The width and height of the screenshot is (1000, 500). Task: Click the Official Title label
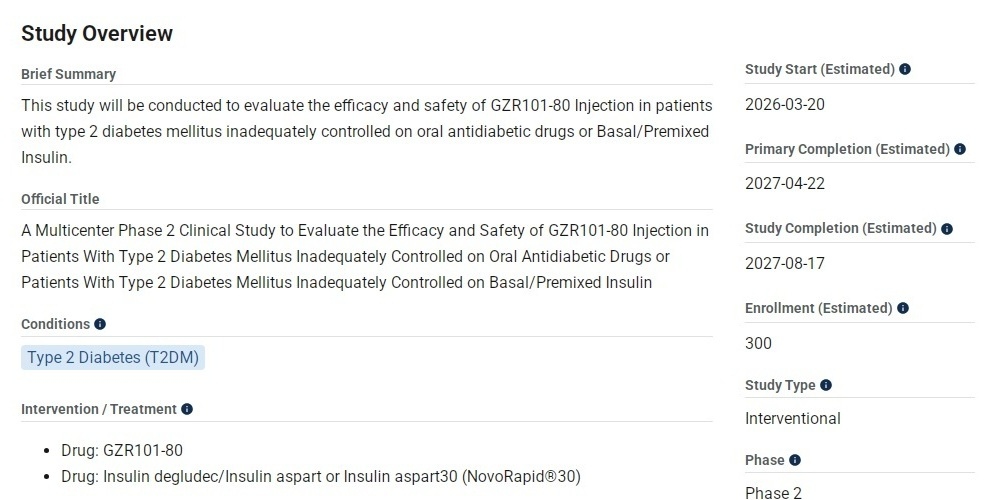click(60, 199)
